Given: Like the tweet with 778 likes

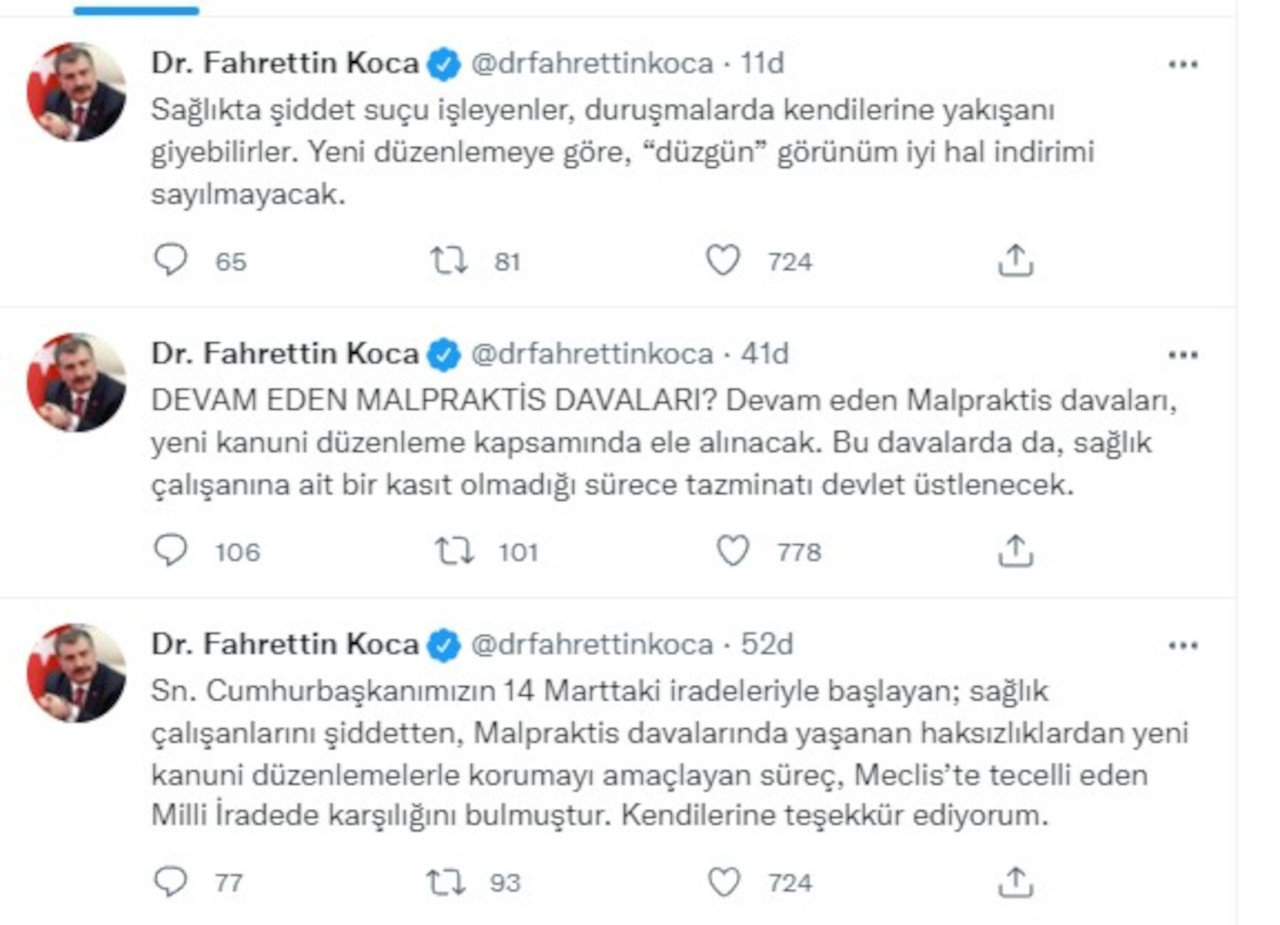Looking at the screenshot, I should coord(733,551).
